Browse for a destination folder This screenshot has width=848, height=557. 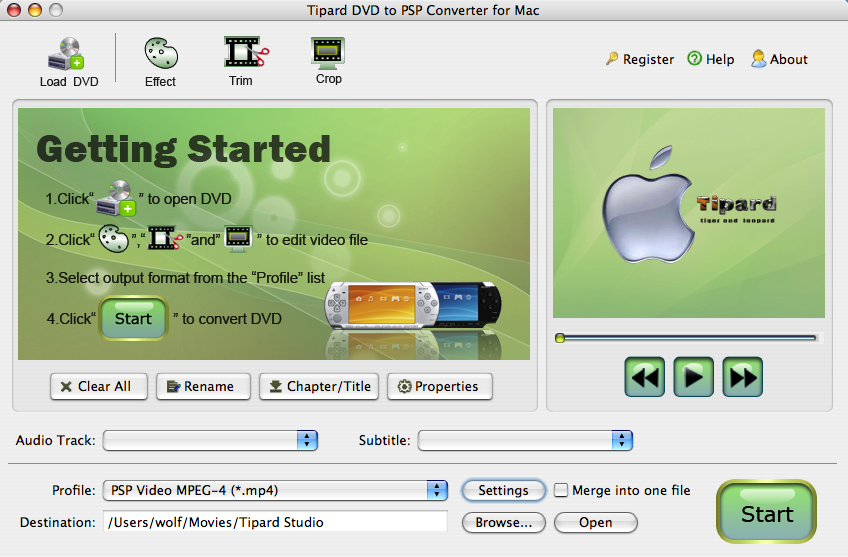(x=504, y=522)
